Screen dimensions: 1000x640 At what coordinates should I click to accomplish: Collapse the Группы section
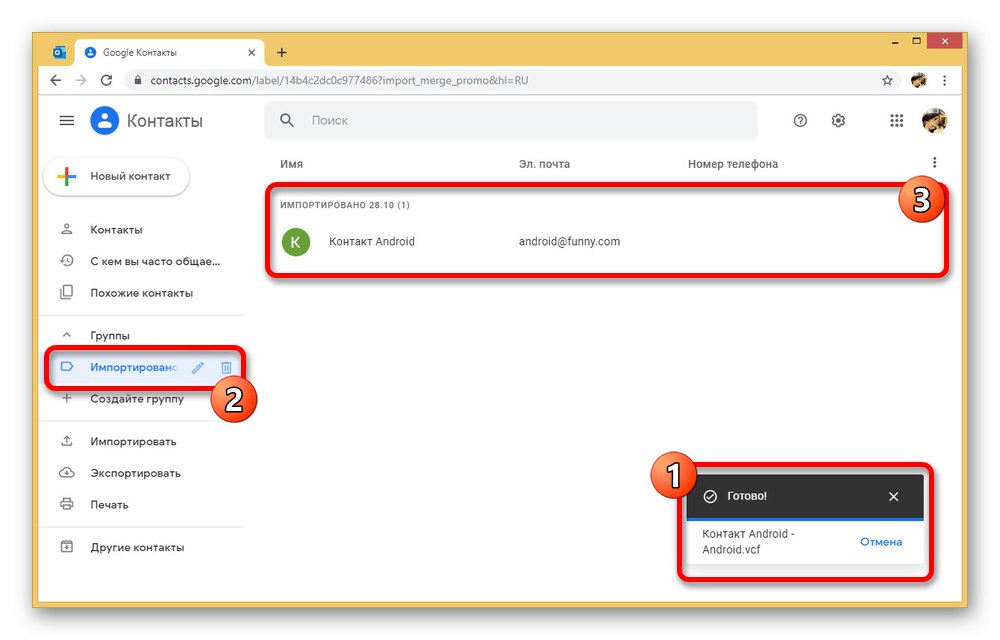click(66, 335)
